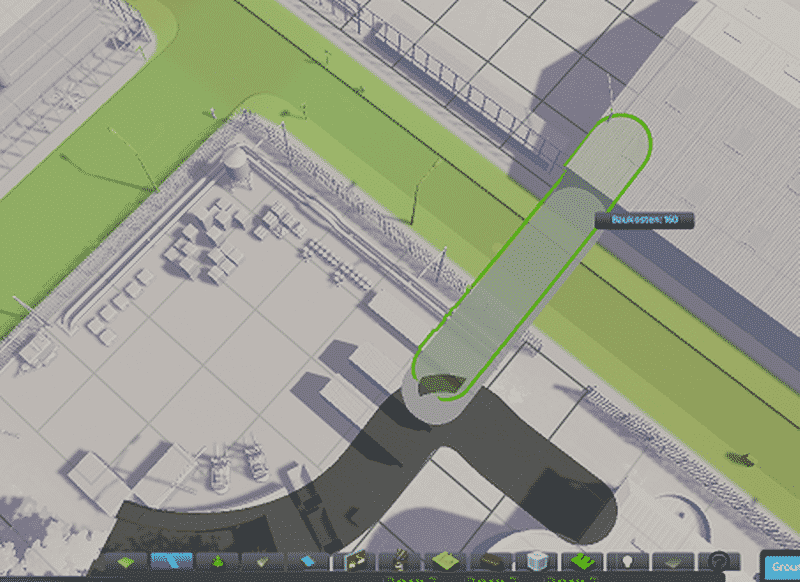Select the white cube building icon
Viewport: 800px width, 582px height.
coord(538,563)
